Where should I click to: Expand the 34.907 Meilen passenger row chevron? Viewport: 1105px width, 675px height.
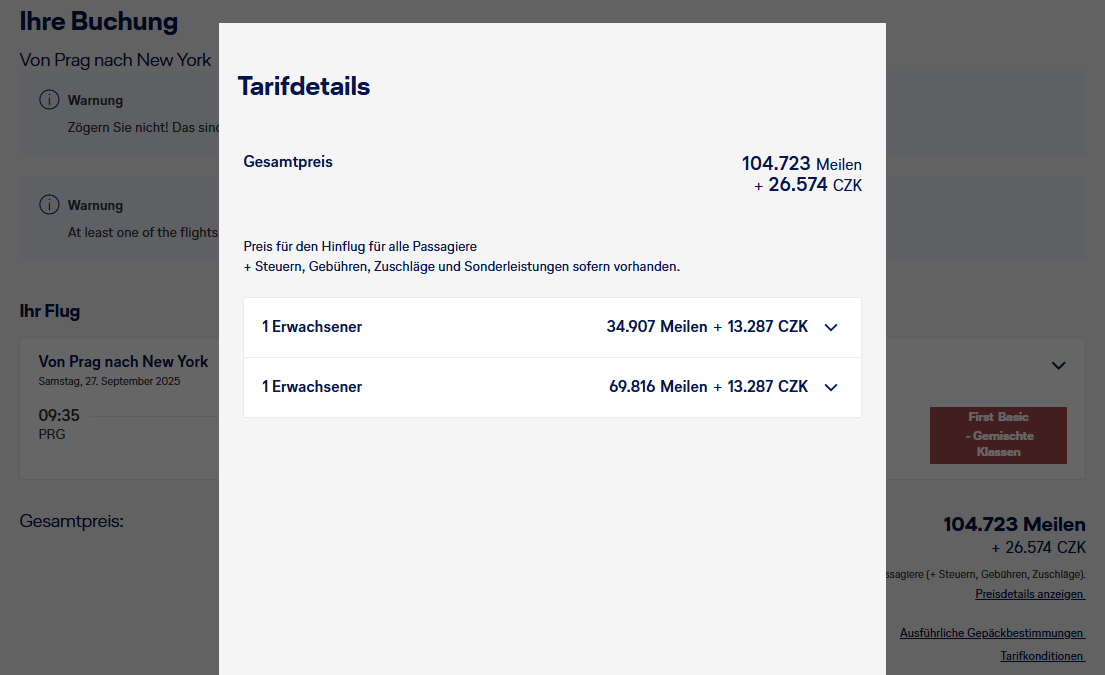830,327
